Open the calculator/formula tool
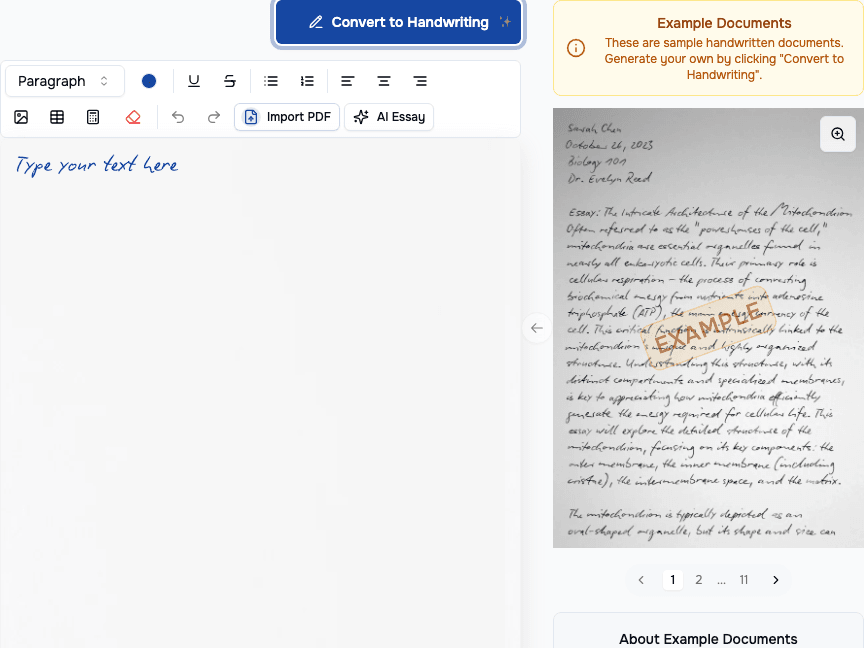The height and width of the screenshot is (648, 864). pos(93,117)
